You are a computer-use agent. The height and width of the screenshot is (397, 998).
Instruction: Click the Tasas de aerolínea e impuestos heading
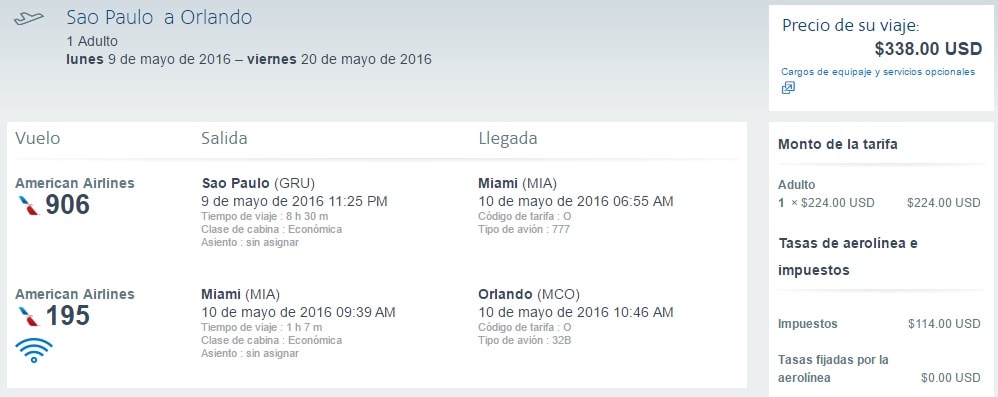848,257
